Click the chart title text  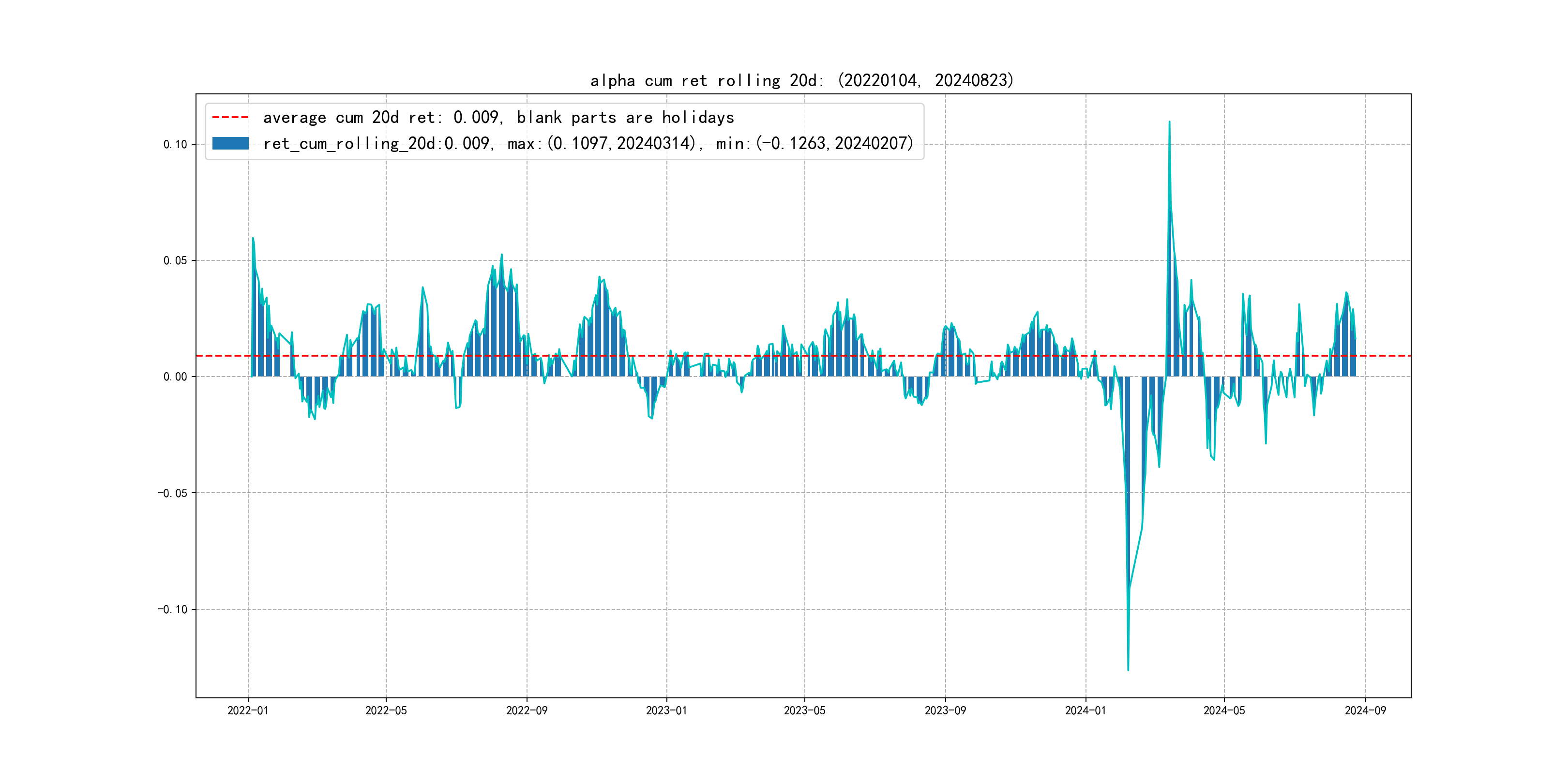tap(801, 80)
